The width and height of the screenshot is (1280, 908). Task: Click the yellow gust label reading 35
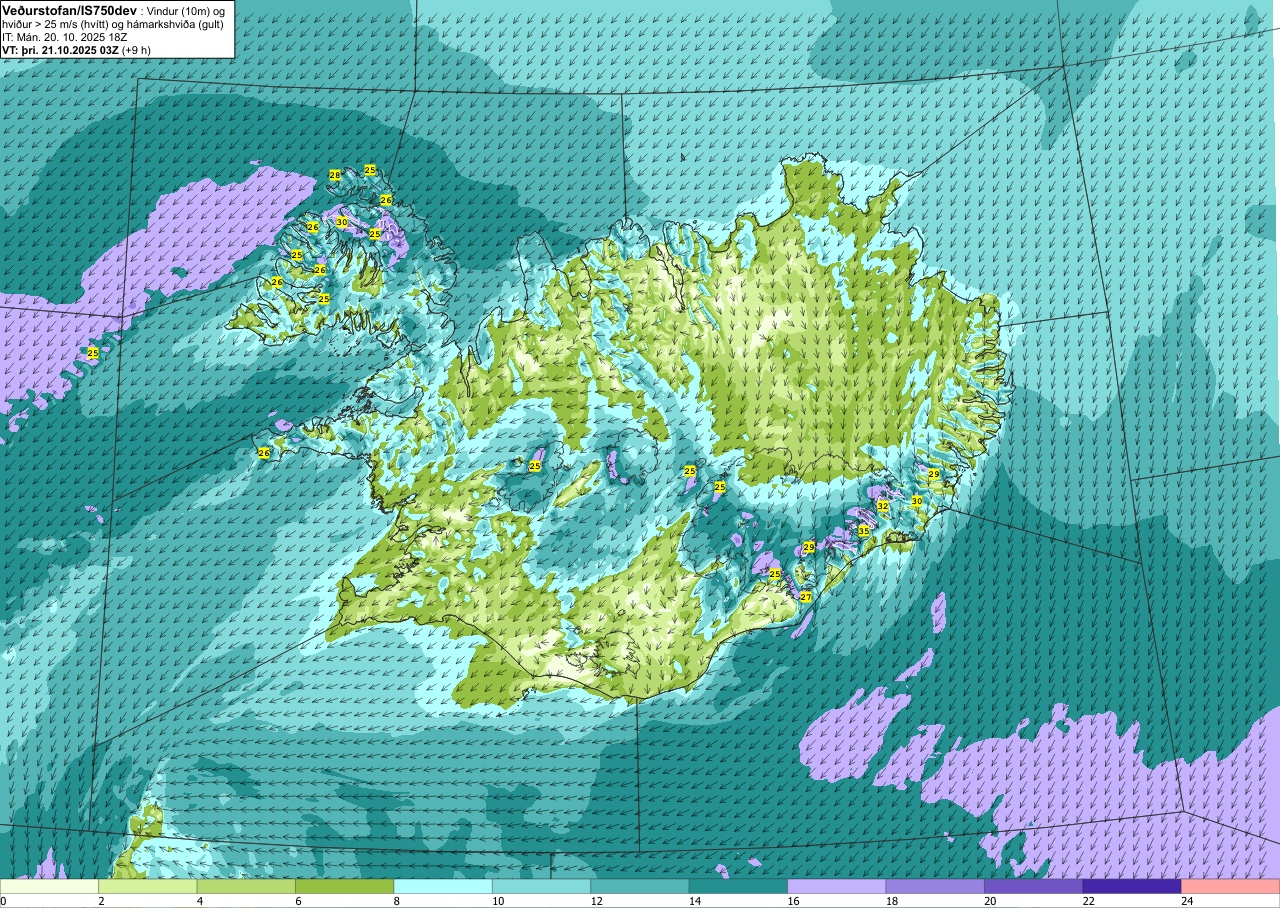pyautogui.click(x=863, y=532)
